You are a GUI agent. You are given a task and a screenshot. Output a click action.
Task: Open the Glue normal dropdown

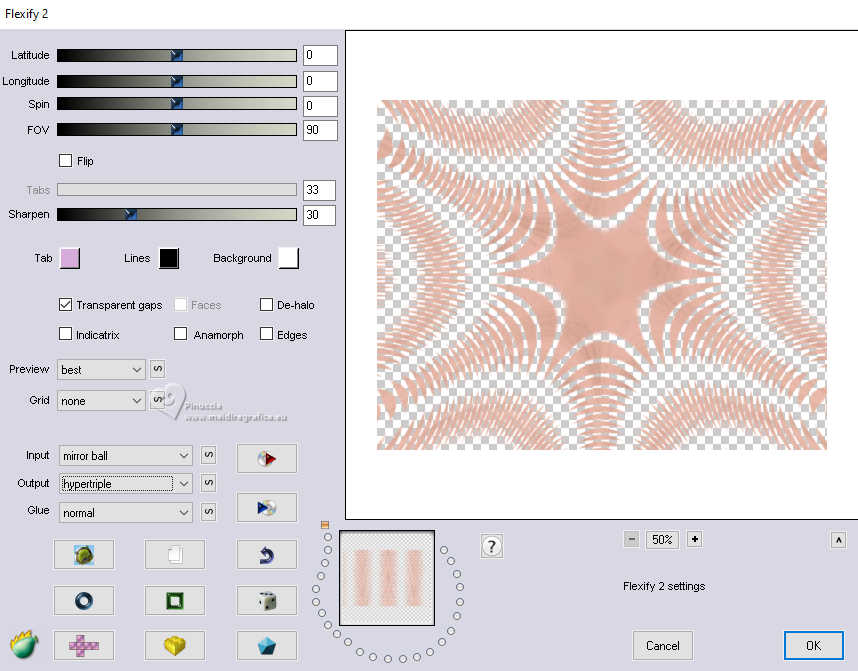[x=126, y=513]
